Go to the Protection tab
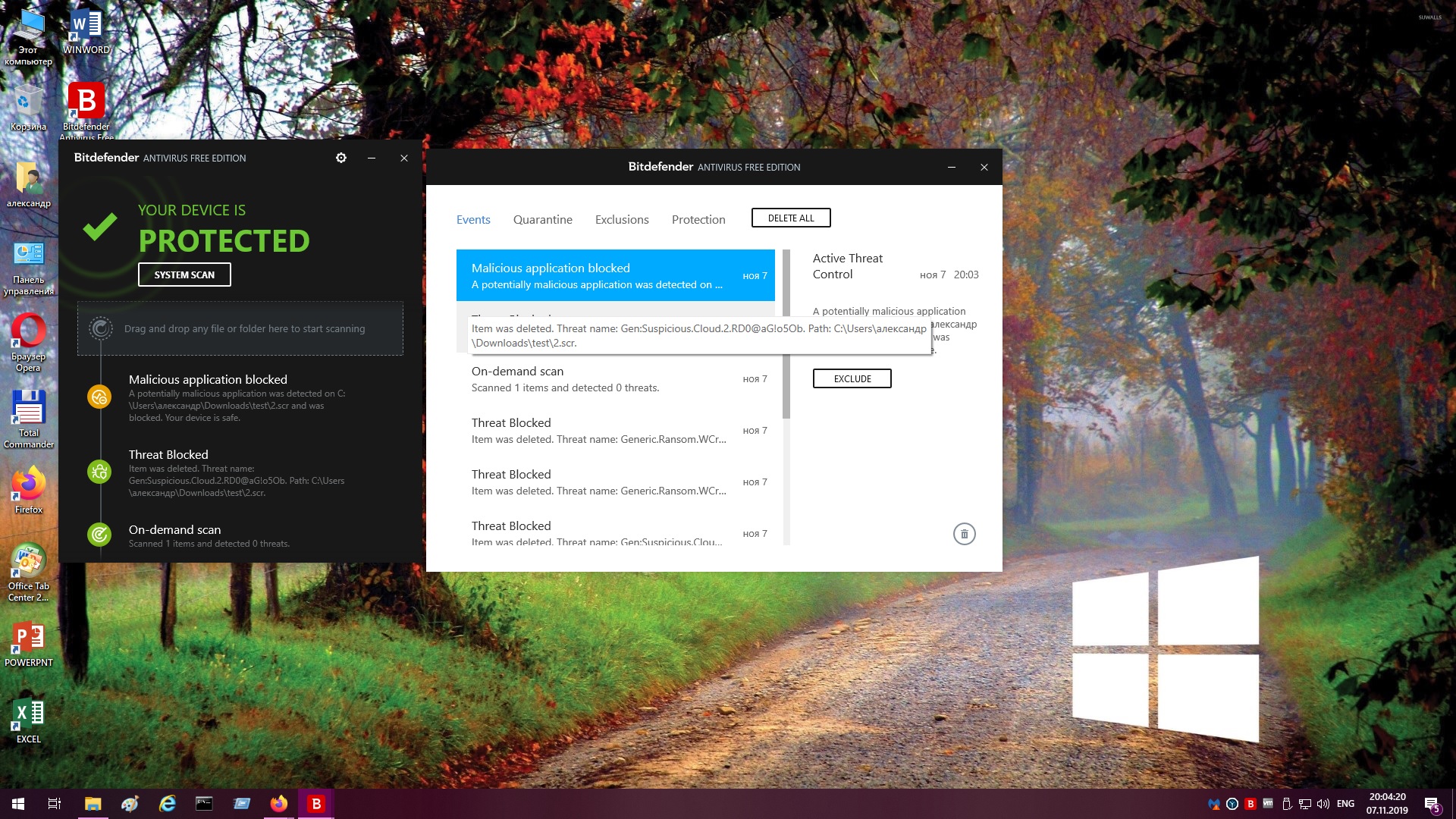 pyautogui.click(x=698, y=220)
